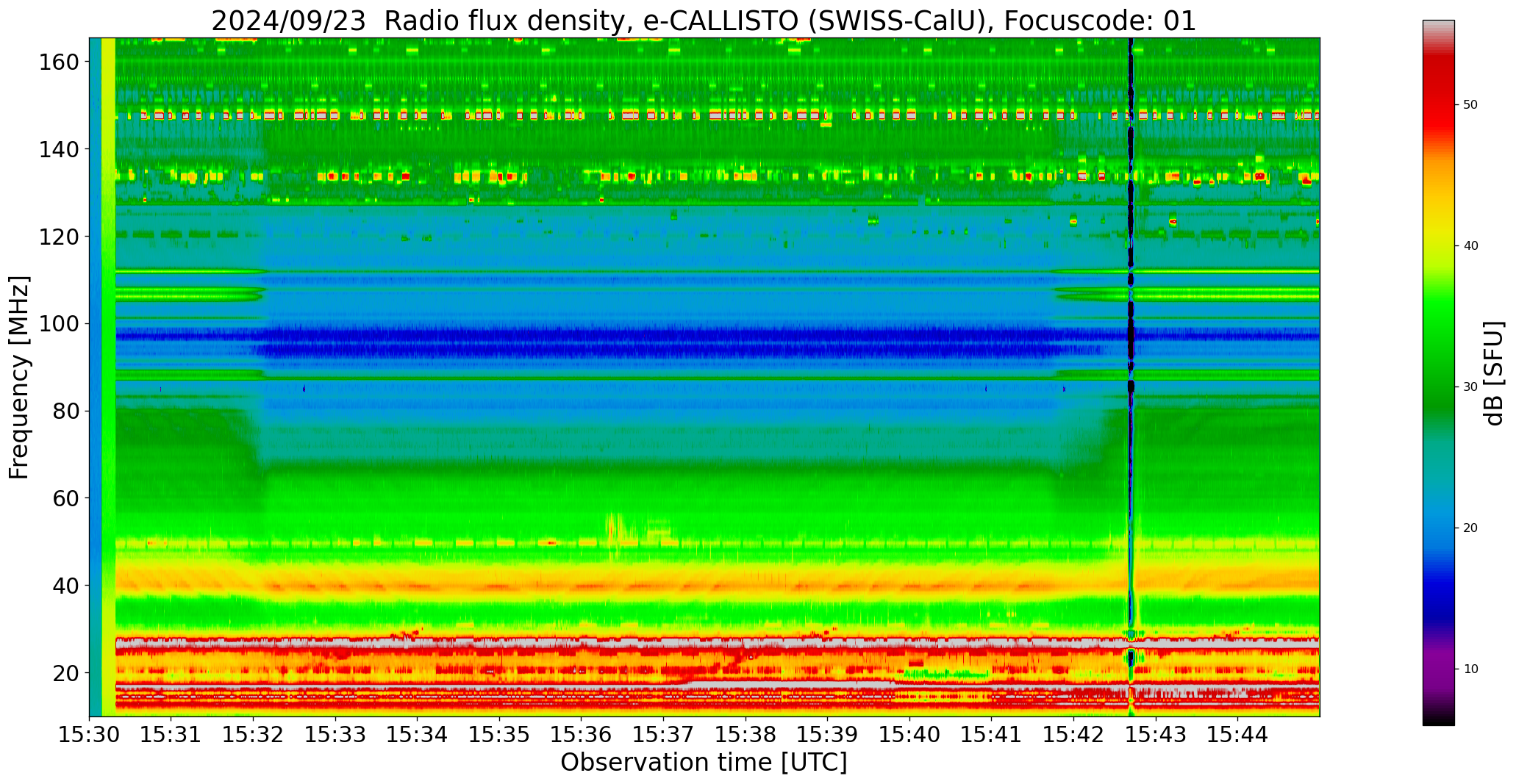Click the colorbar 10 tick label
Screen dimensions: 1516x784
pos(1470,669)
